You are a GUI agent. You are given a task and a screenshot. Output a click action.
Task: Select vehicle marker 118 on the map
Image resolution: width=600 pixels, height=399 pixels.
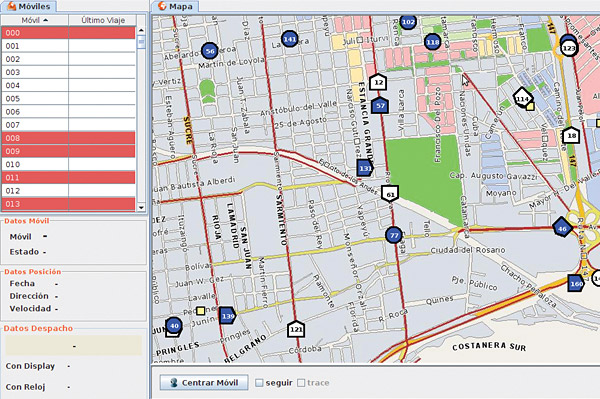click(x=432, y=42)
